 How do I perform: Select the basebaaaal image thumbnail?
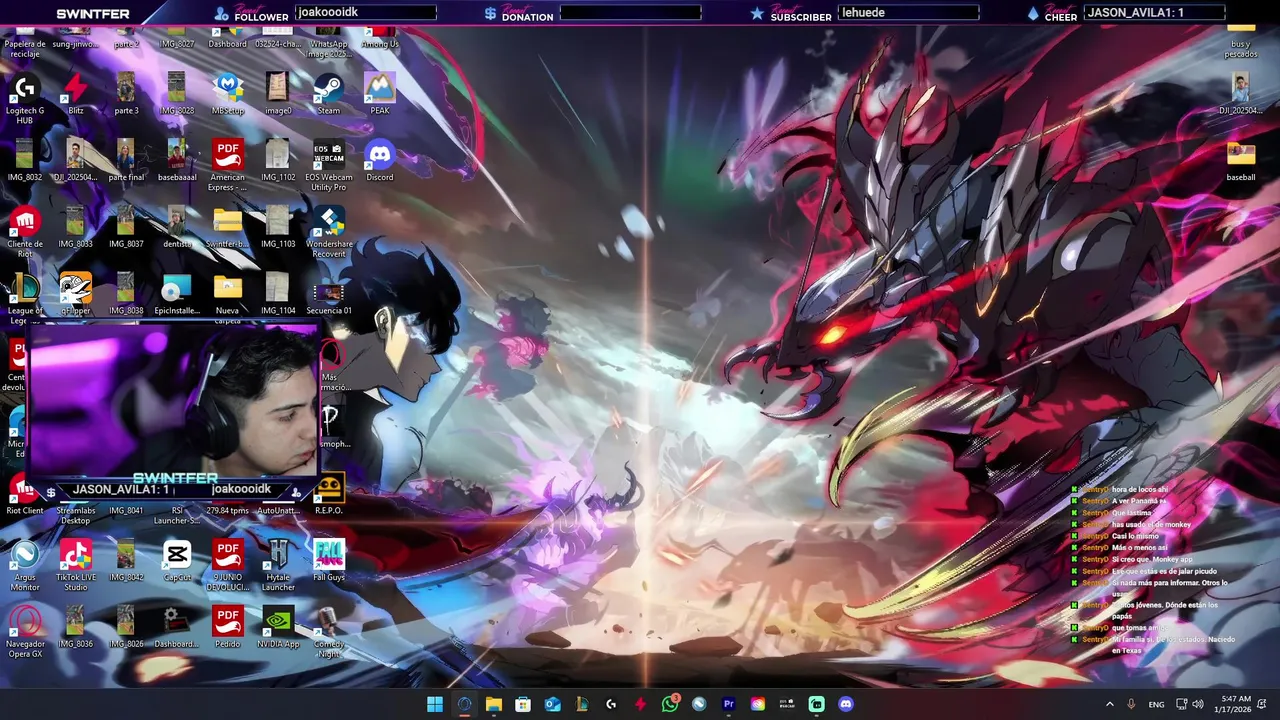click(177, 161)
